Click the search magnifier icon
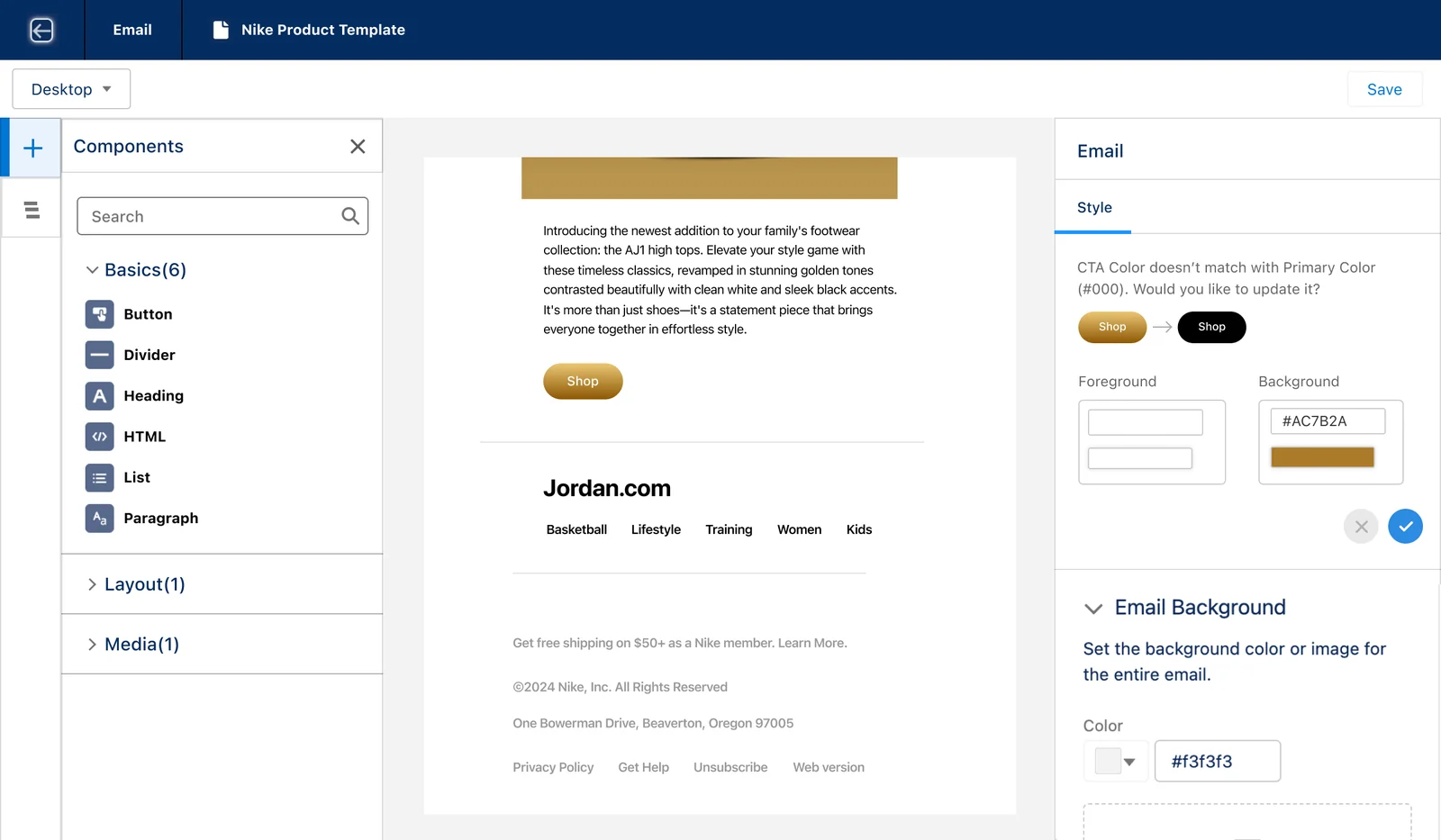This screenshot has height=840, width=1441. click(x=350, y=216)
